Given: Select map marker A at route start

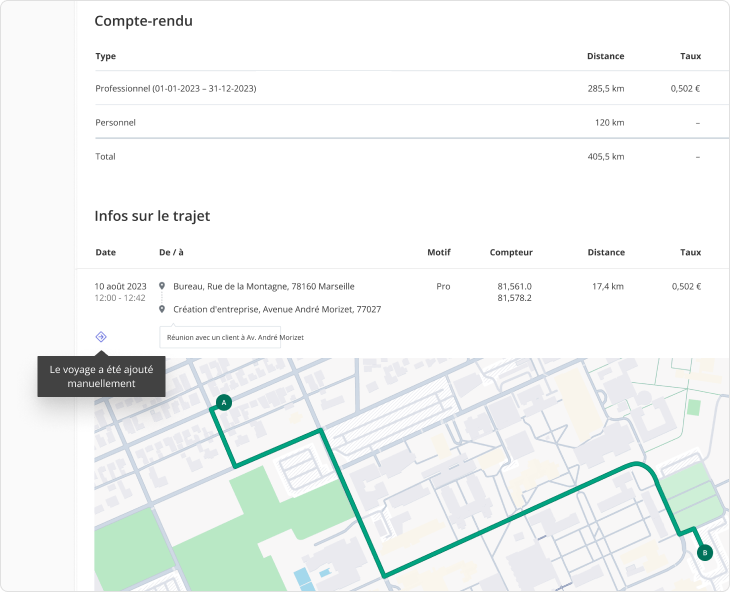Looking at the screenshot, I should click(223, 403).
